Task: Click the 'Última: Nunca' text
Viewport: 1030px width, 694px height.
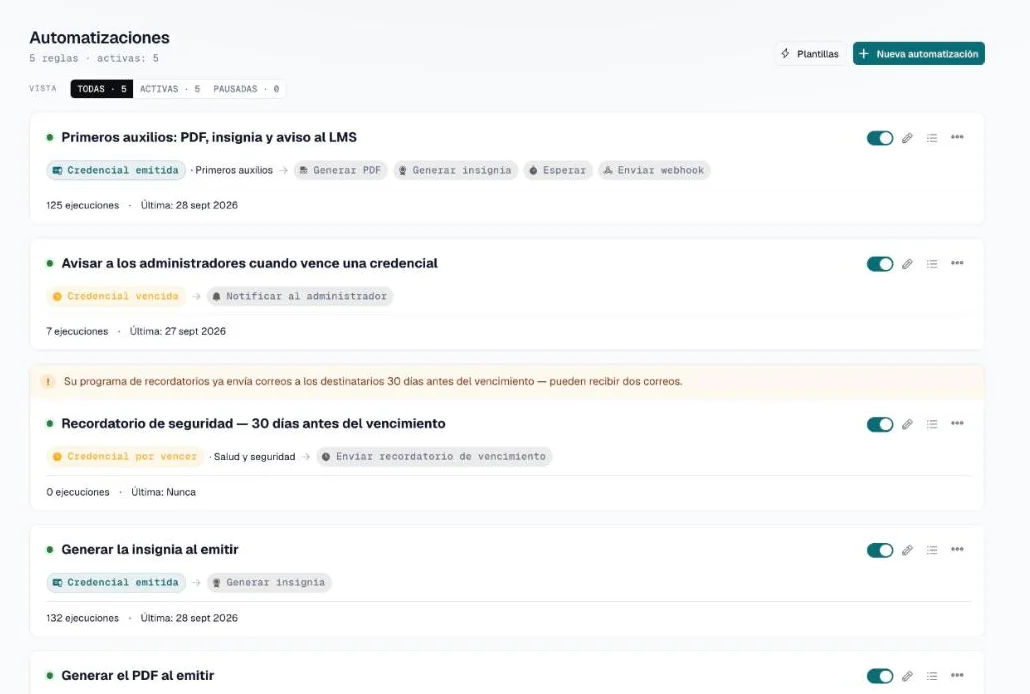Action: 163,492
